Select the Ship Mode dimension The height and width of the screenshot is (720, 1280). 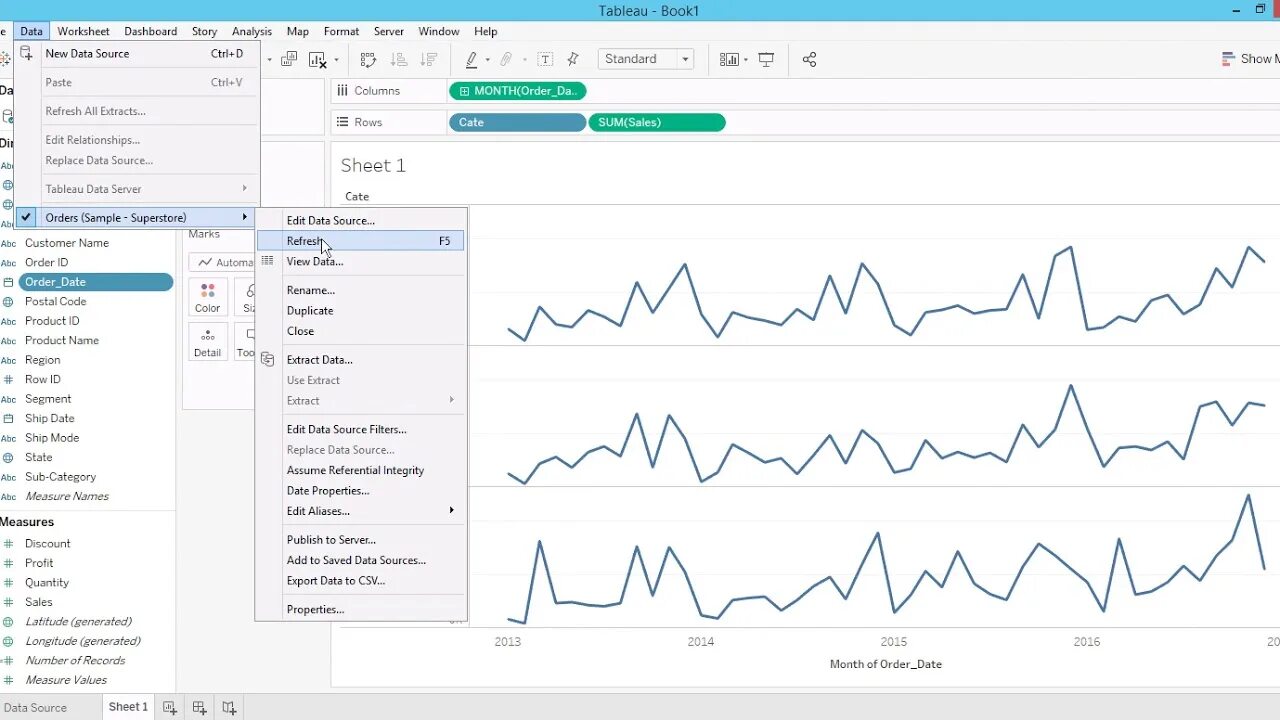pos(52,438)
